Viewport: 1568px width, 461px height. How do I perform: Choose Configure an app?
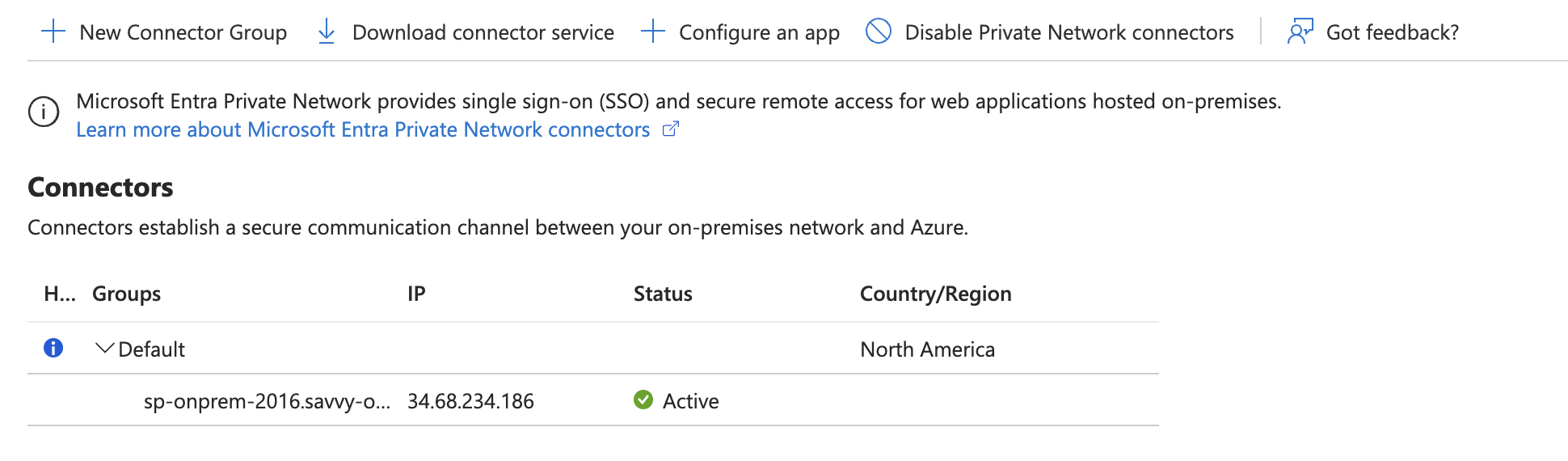(x=758, y=32)
